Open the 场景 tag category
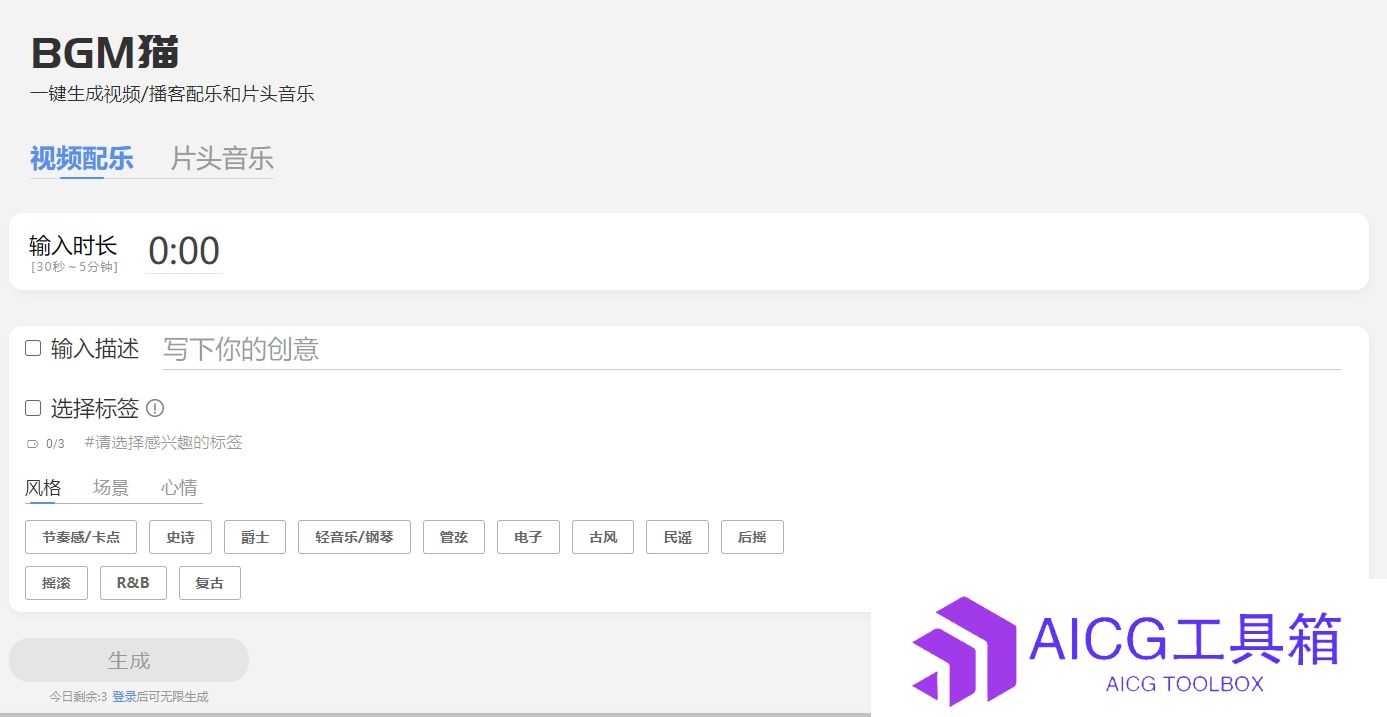Viewport: 1387px width, 717px height. coord(111,488)
